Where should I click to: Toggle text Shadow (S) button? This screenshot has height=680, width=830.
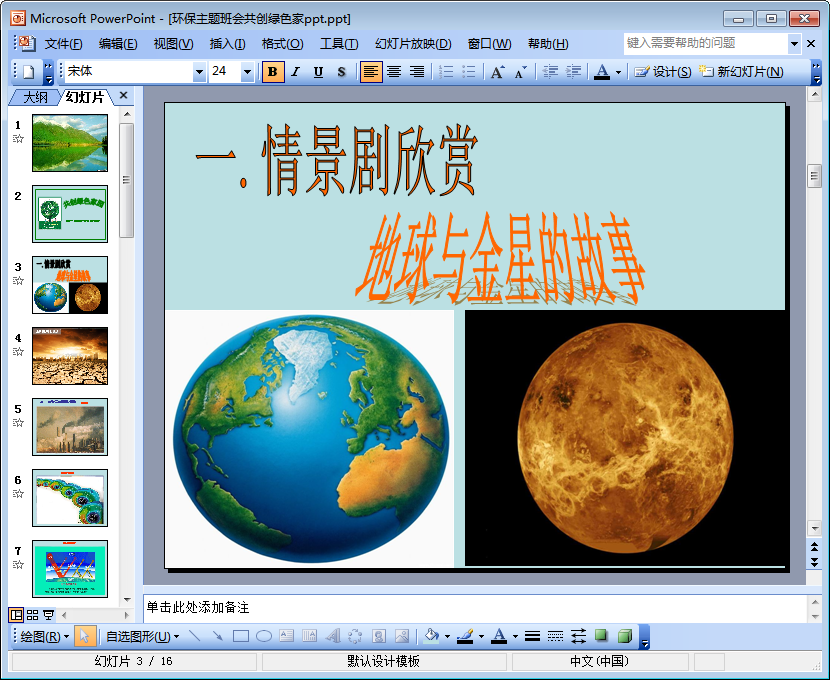[341, 72]
